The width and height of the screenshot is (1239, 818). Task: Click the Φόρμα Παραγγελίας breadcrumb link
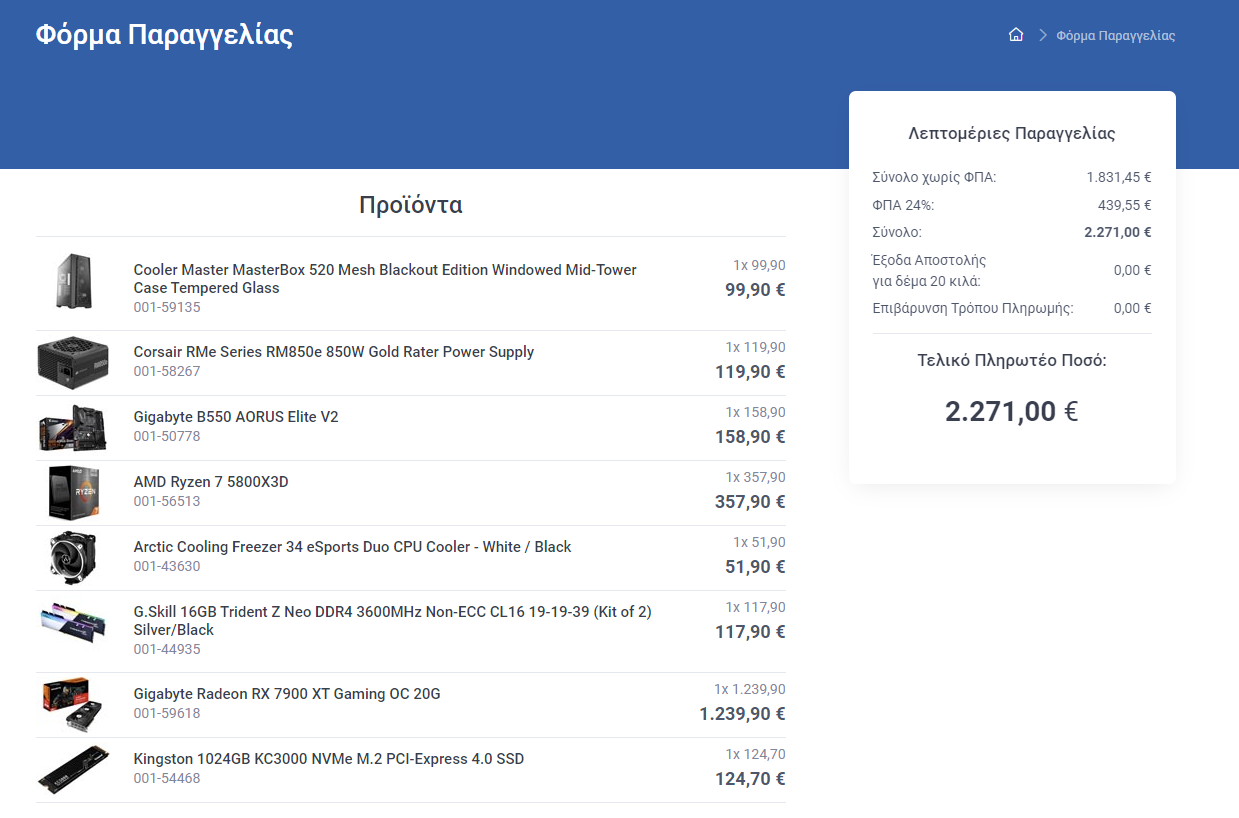pyautogui.click(x=1115, y=36)
